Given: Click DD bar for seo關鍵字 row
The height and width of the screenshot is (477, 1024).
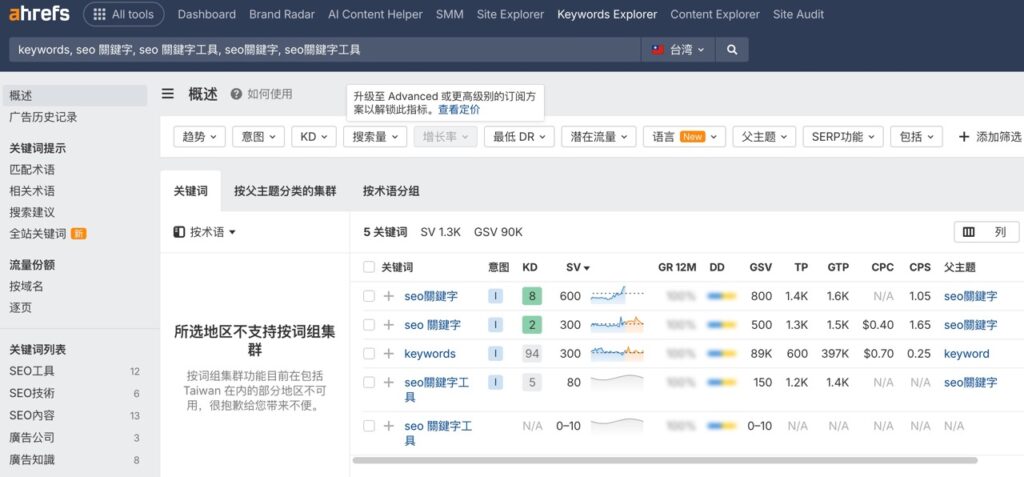Looking at the screenshot, I should point(722,296).
